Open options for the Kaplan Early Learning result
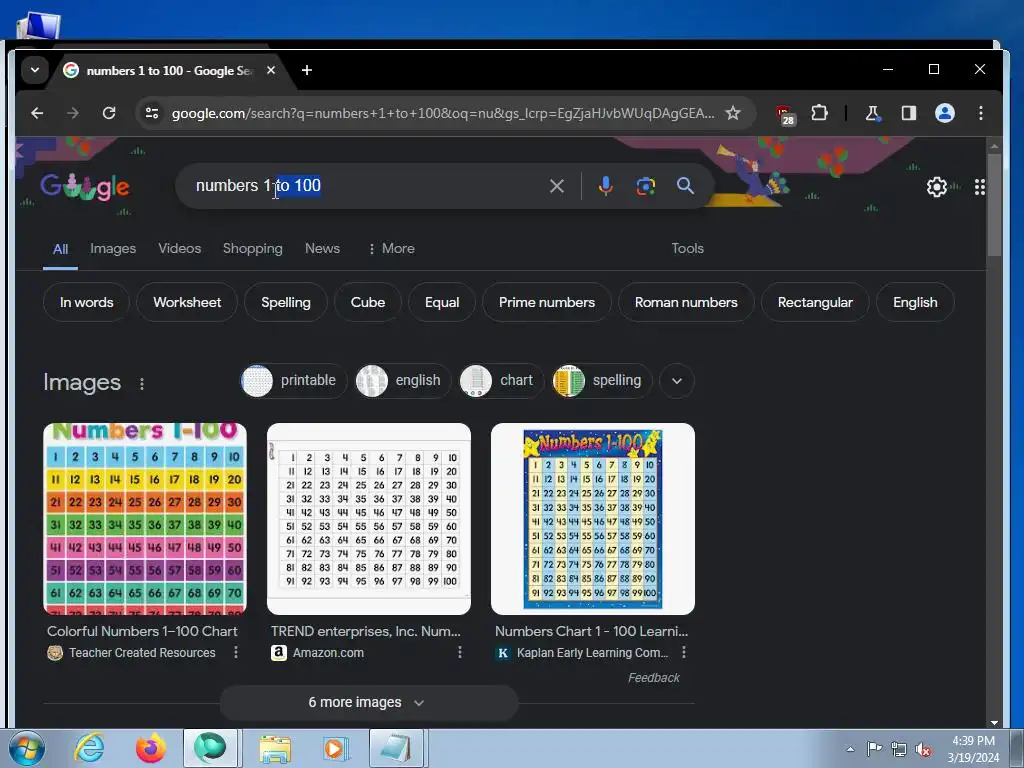This screenshot has height=768, width=1024. tap(684, 652)
